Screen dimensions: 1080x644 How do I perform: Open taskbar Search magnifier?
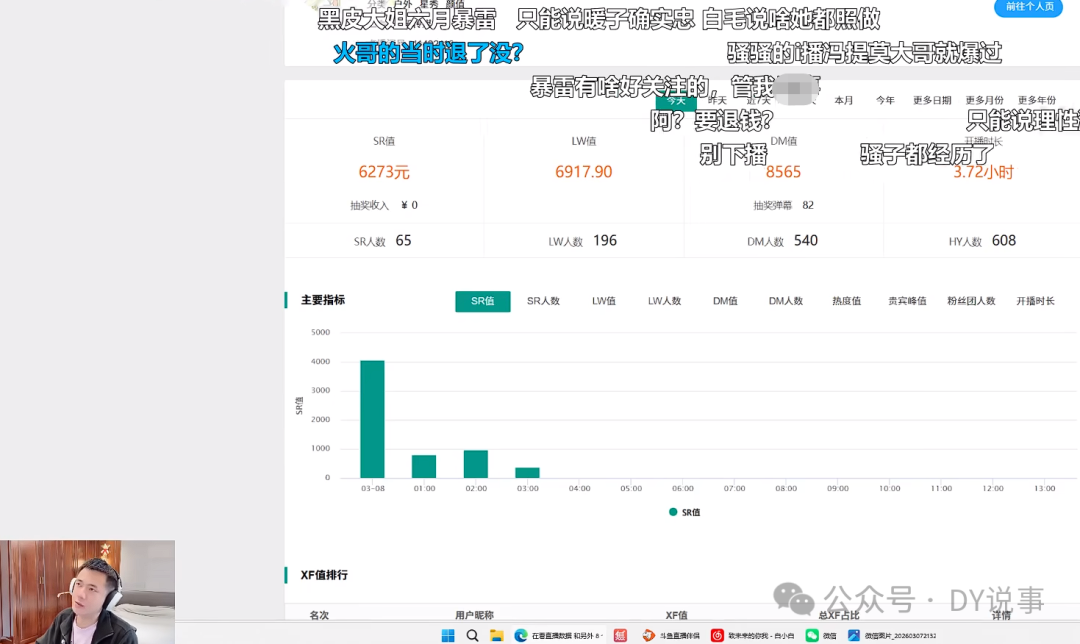[472, 635]
